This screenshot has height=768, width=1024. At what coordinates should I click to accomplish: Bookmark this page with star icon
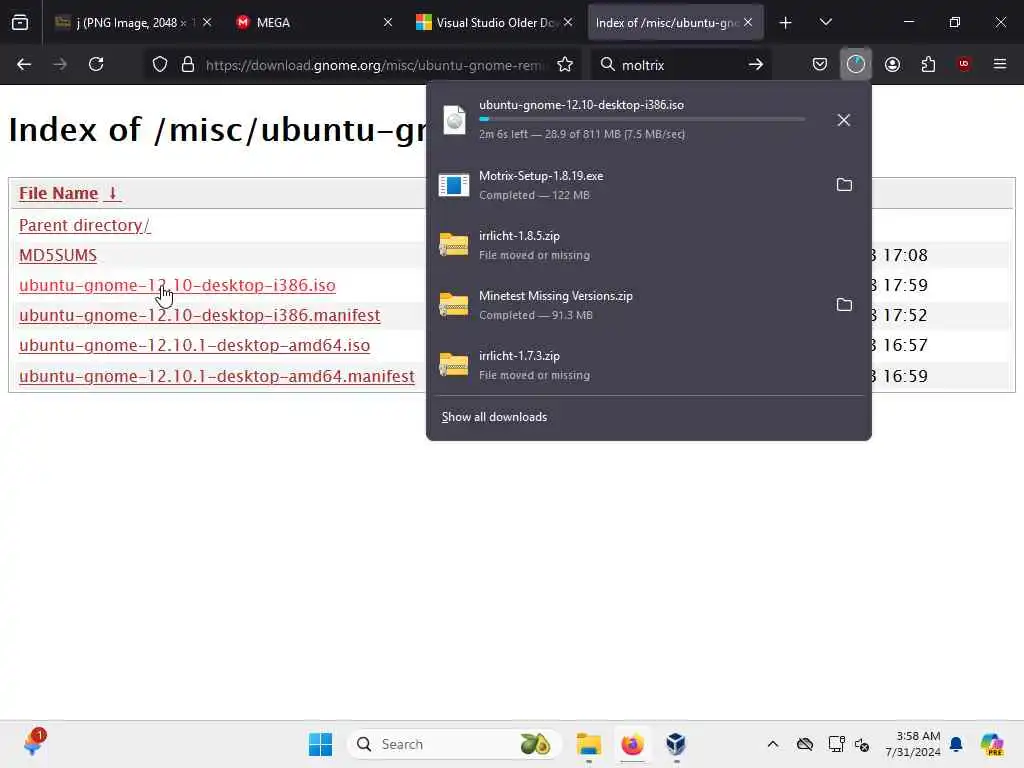point(565,65)
